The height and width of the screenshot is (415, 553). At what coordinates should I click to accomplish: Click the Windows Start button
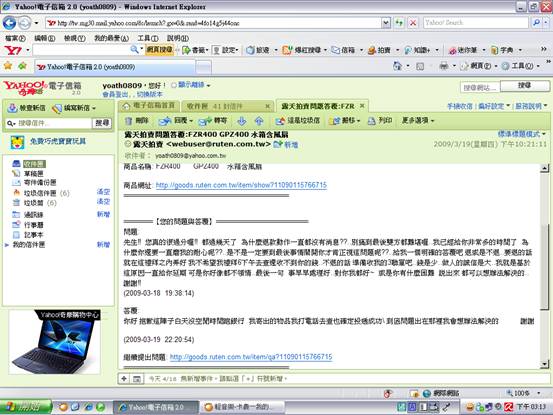[25, 407]
